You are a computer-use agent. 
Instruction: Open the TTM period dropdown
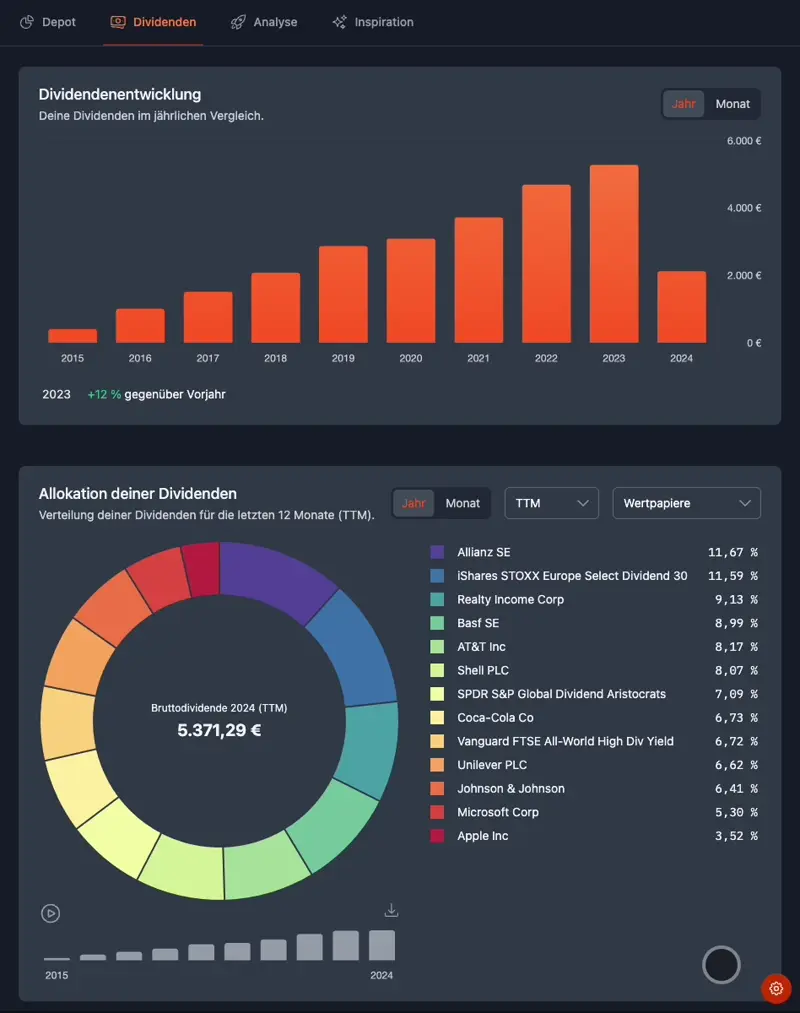click(551, 503)
